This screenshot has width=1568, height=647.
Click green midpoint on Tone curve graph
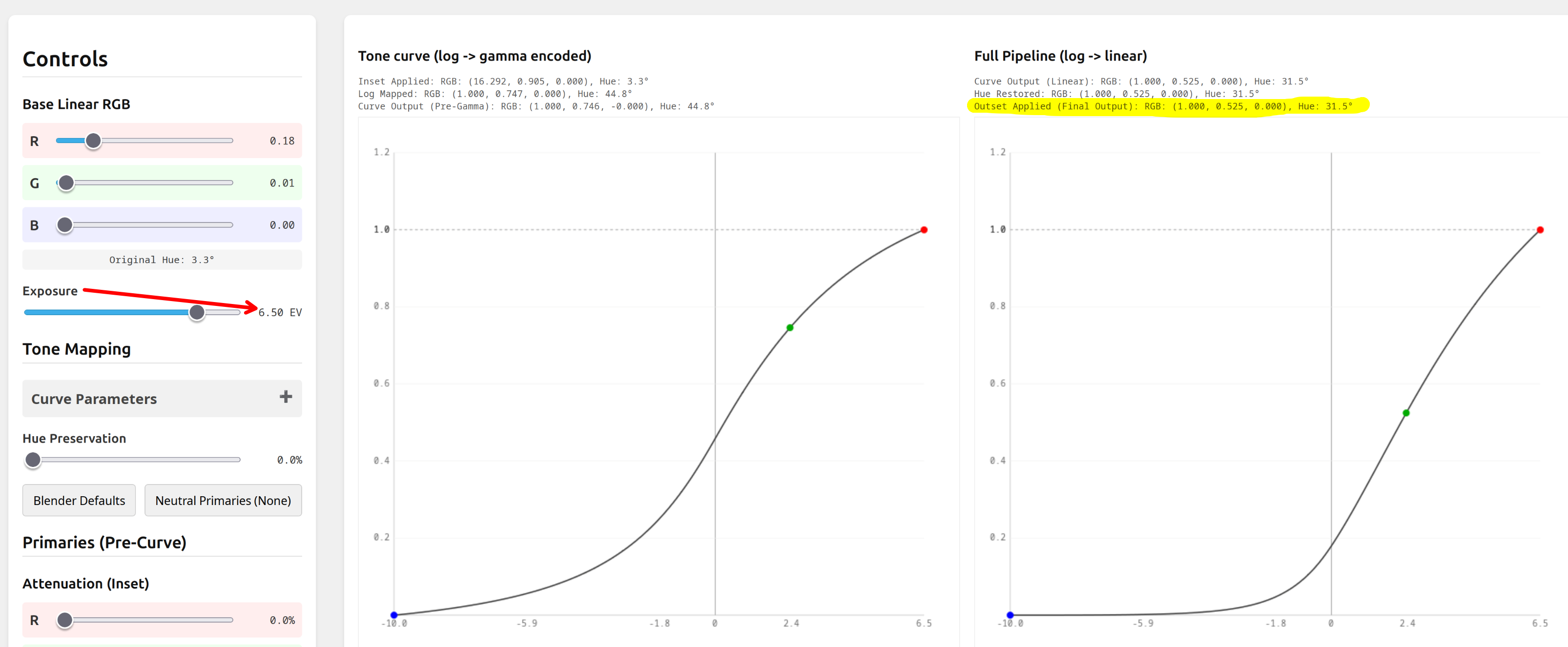789,327
